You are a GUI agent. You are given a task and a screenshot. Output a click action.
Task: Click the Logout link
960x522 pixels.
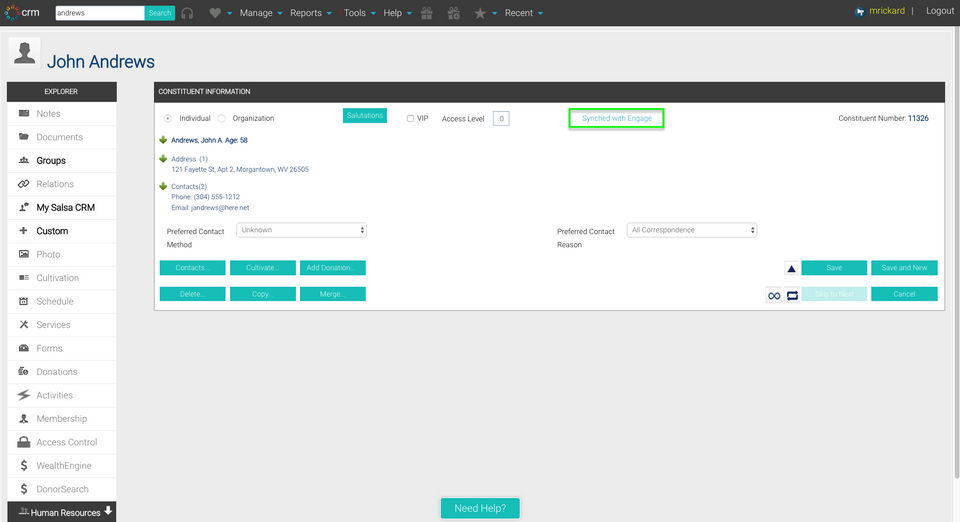[x=940, y=11]
